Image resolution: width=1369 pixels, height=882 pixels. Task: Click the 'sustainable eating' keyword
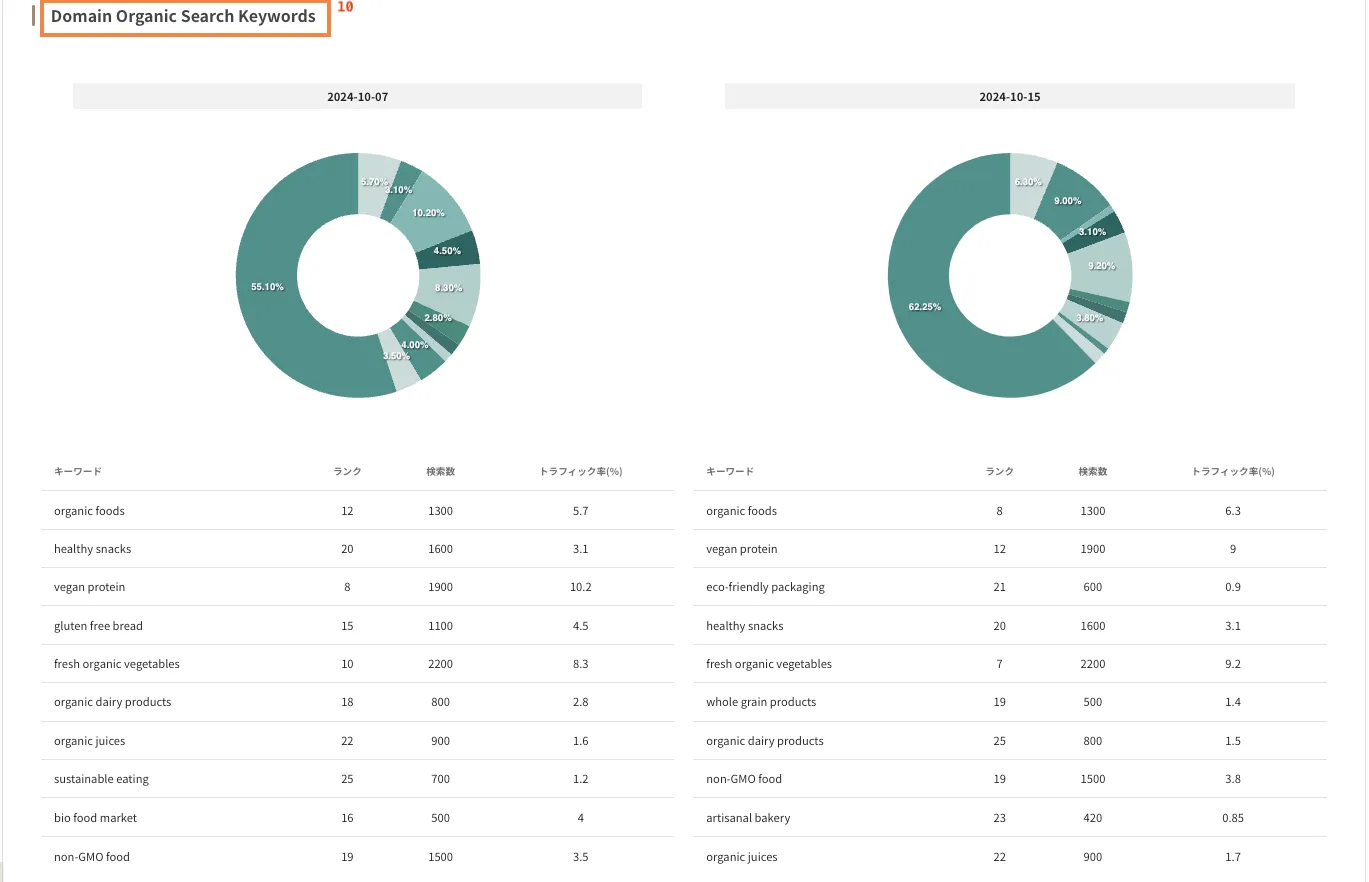click(101, 779)
